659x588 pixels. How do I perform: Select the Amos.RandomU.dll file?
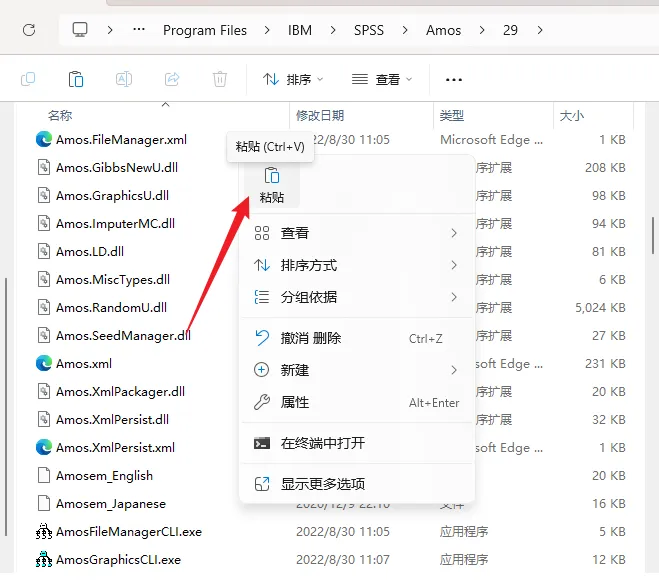point(111,308)
